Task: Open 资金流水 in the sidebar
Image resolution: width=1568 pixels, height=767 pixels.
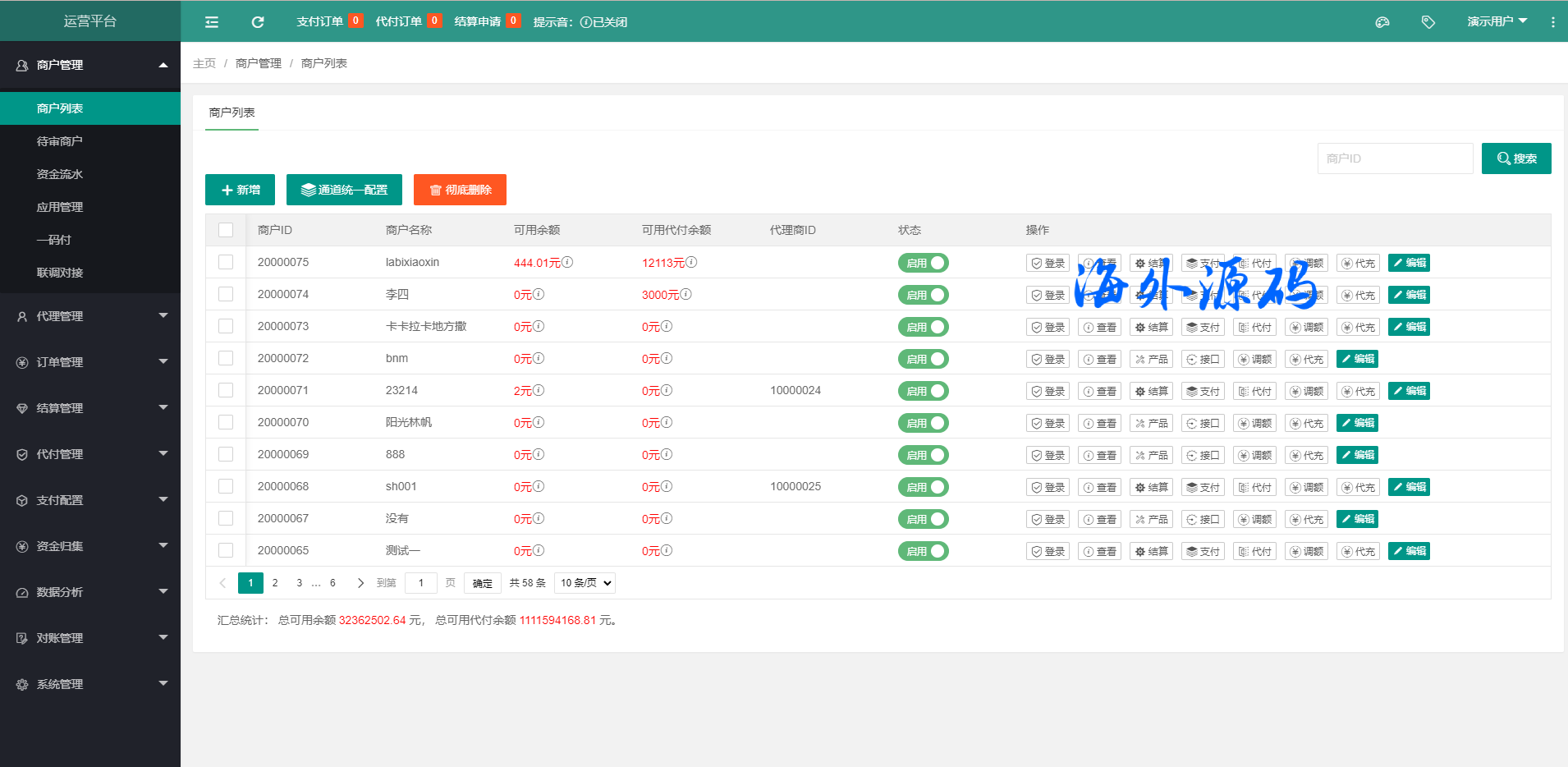Action: click(60, 174)
